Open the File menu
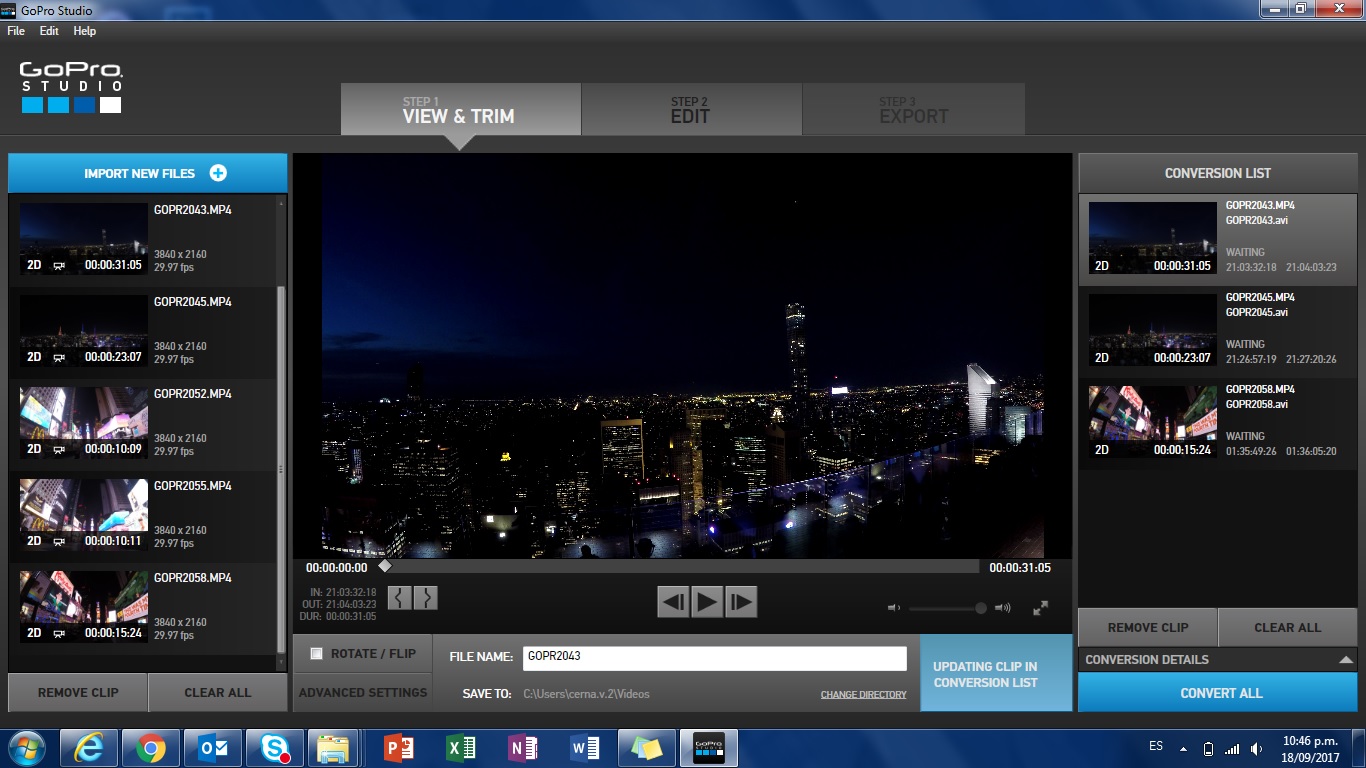Image resolution: width=1366 pixels, height=768 pixels. tap(16, 31)
